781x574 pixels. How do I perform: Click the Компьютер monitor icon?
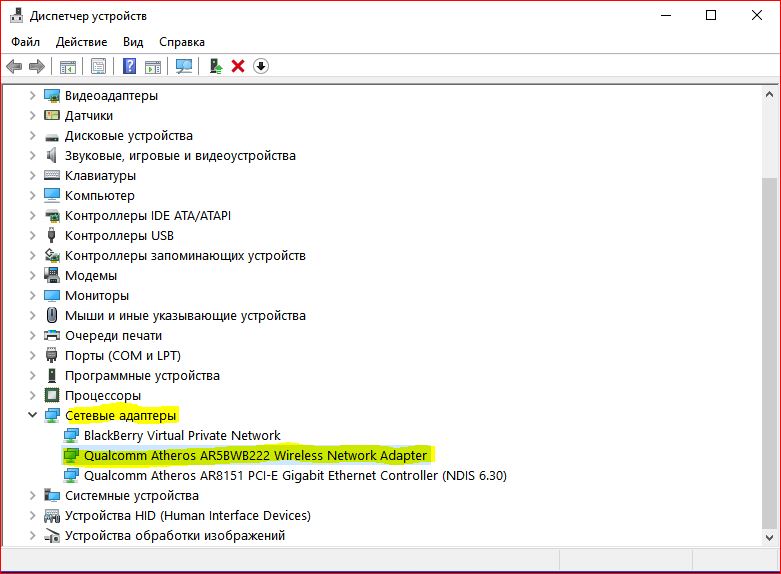tap(52, 195)
